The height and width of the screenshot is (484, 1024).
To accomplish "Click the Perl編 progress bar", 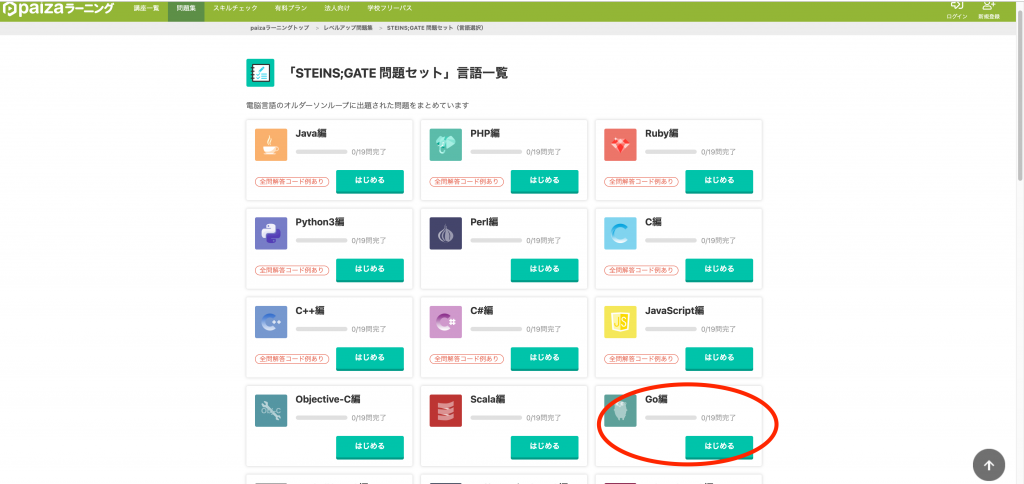I will point(496,240).
